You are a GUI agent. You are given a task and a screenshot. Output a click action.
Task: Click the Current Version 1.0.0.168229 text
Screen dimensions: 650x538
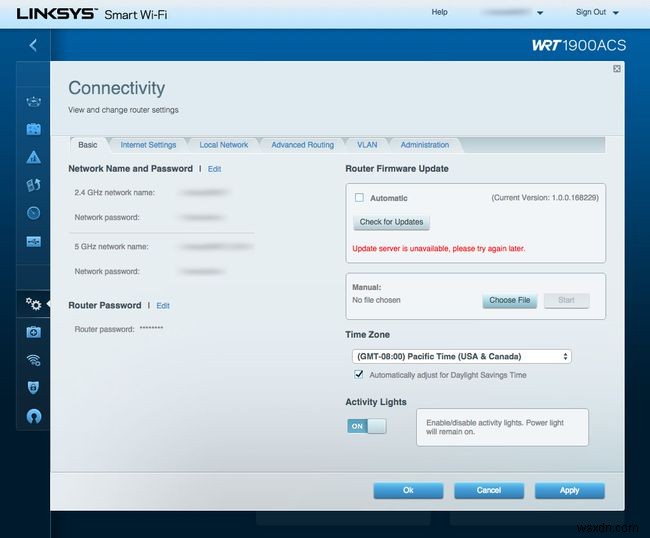tap(545, 198)
